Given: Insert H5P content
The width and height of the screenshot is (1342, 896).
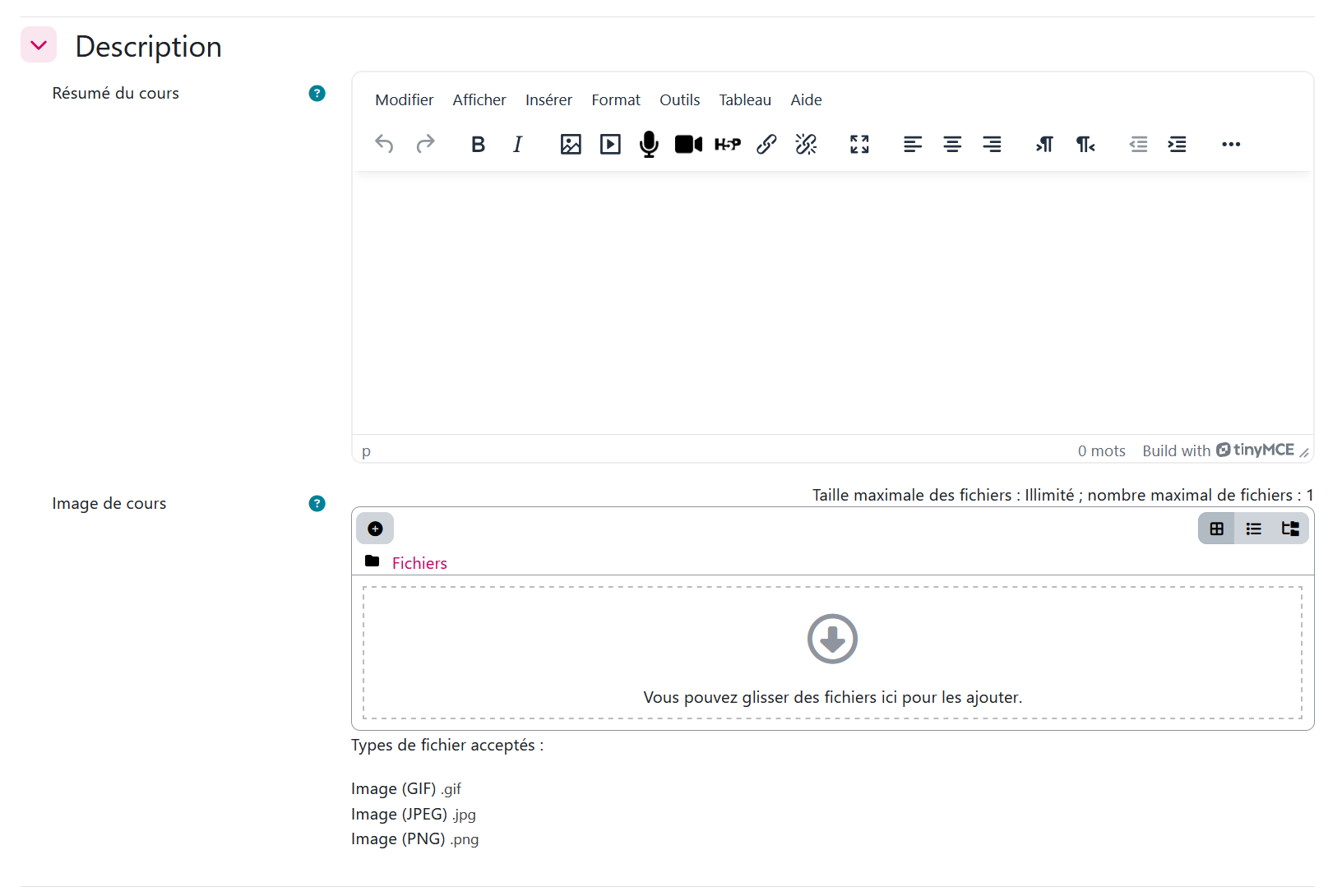Looking at the screenshot, I should click(728, 145).
